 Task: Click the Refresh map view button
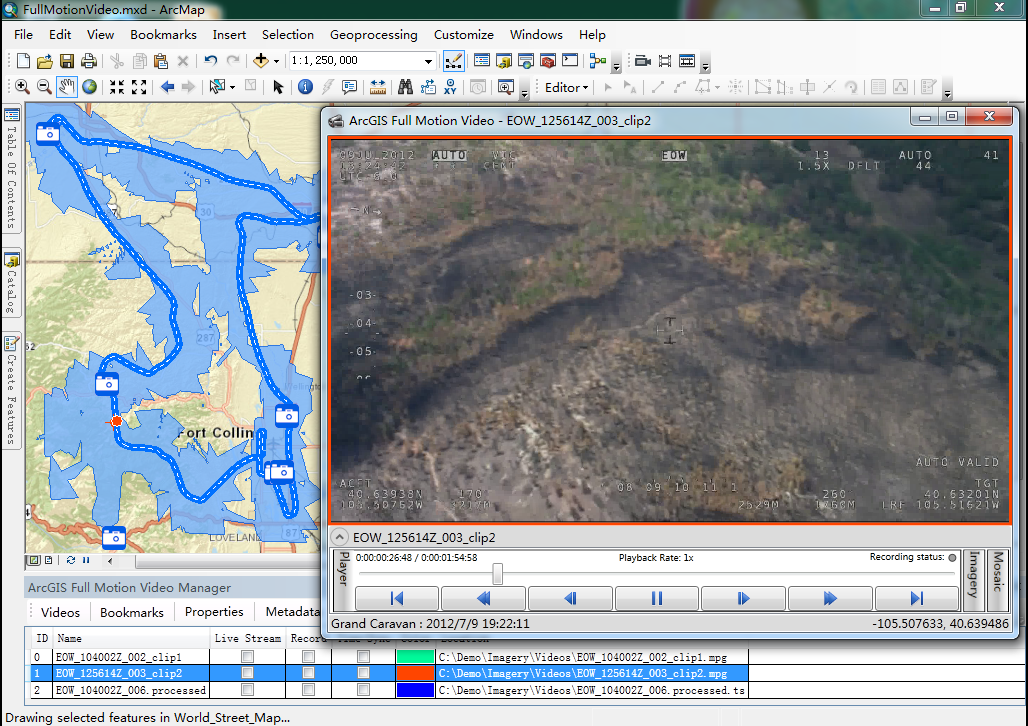tap(70, 560)
